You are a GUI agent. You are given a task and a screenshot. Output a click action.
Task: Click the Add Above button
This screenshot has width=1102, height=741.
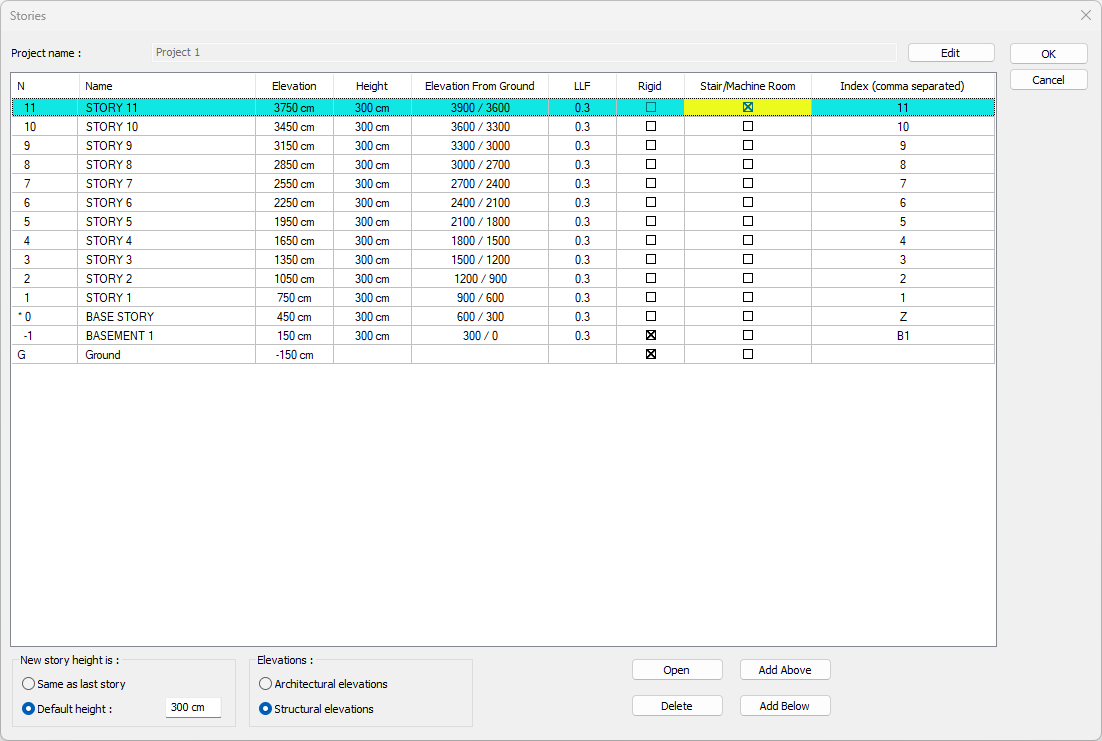784,670
